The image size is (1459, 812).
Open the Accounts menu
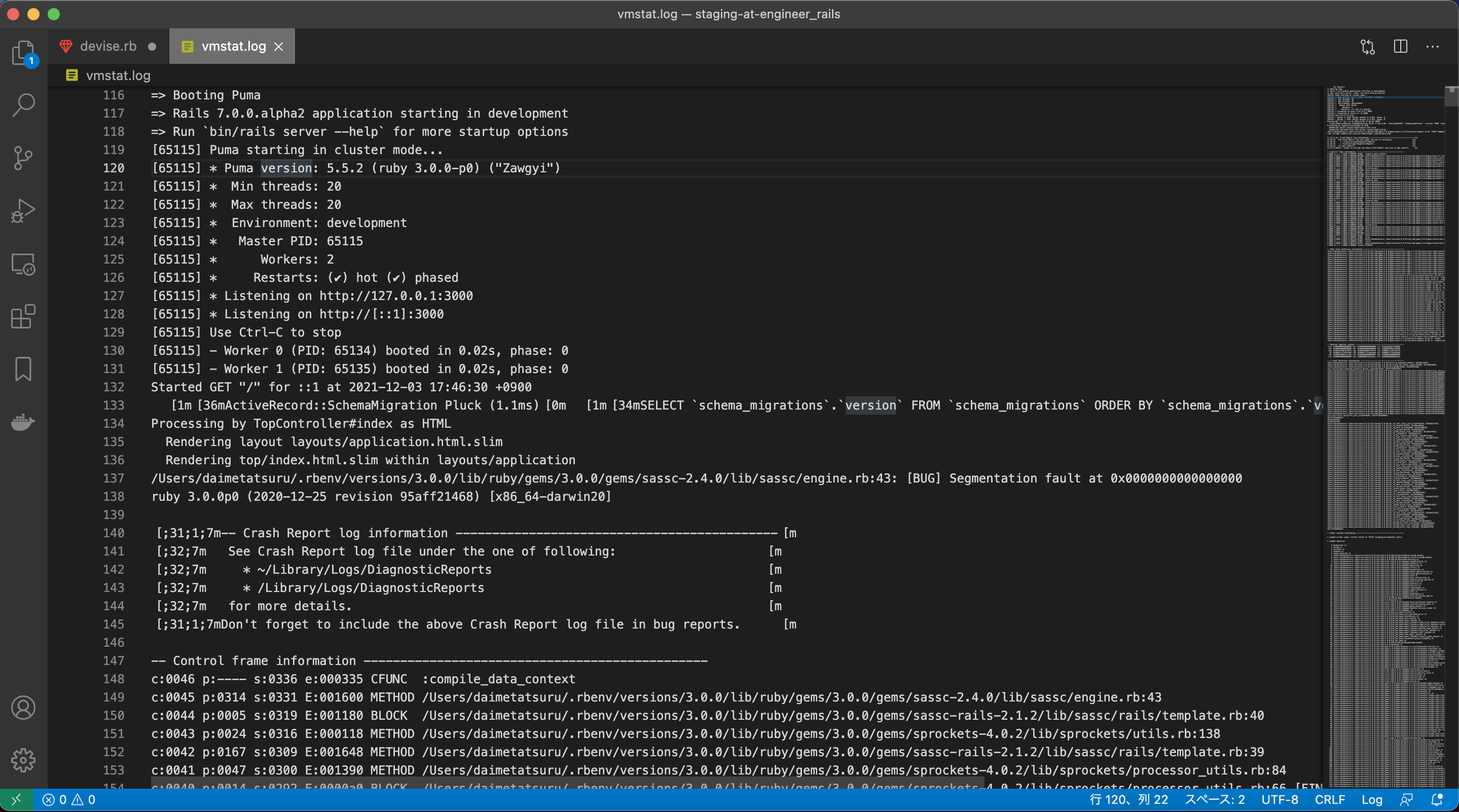(x=23, y=708)
